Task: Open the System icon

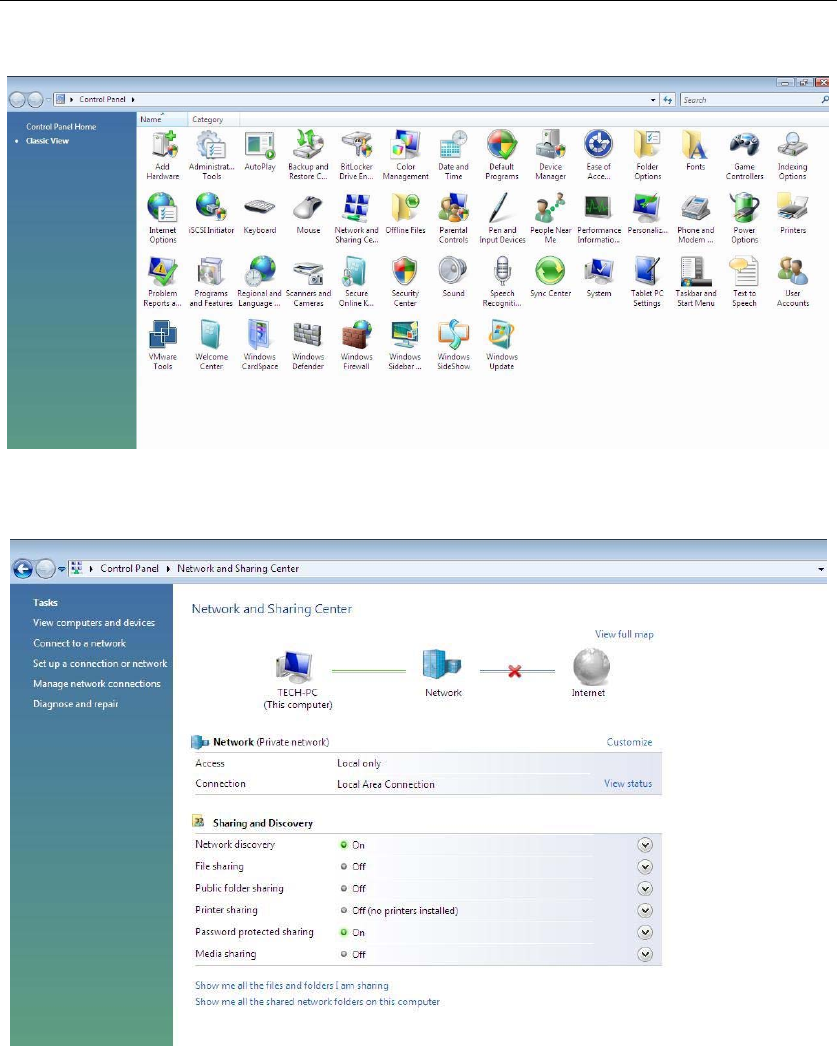Action: click(599, 278)
